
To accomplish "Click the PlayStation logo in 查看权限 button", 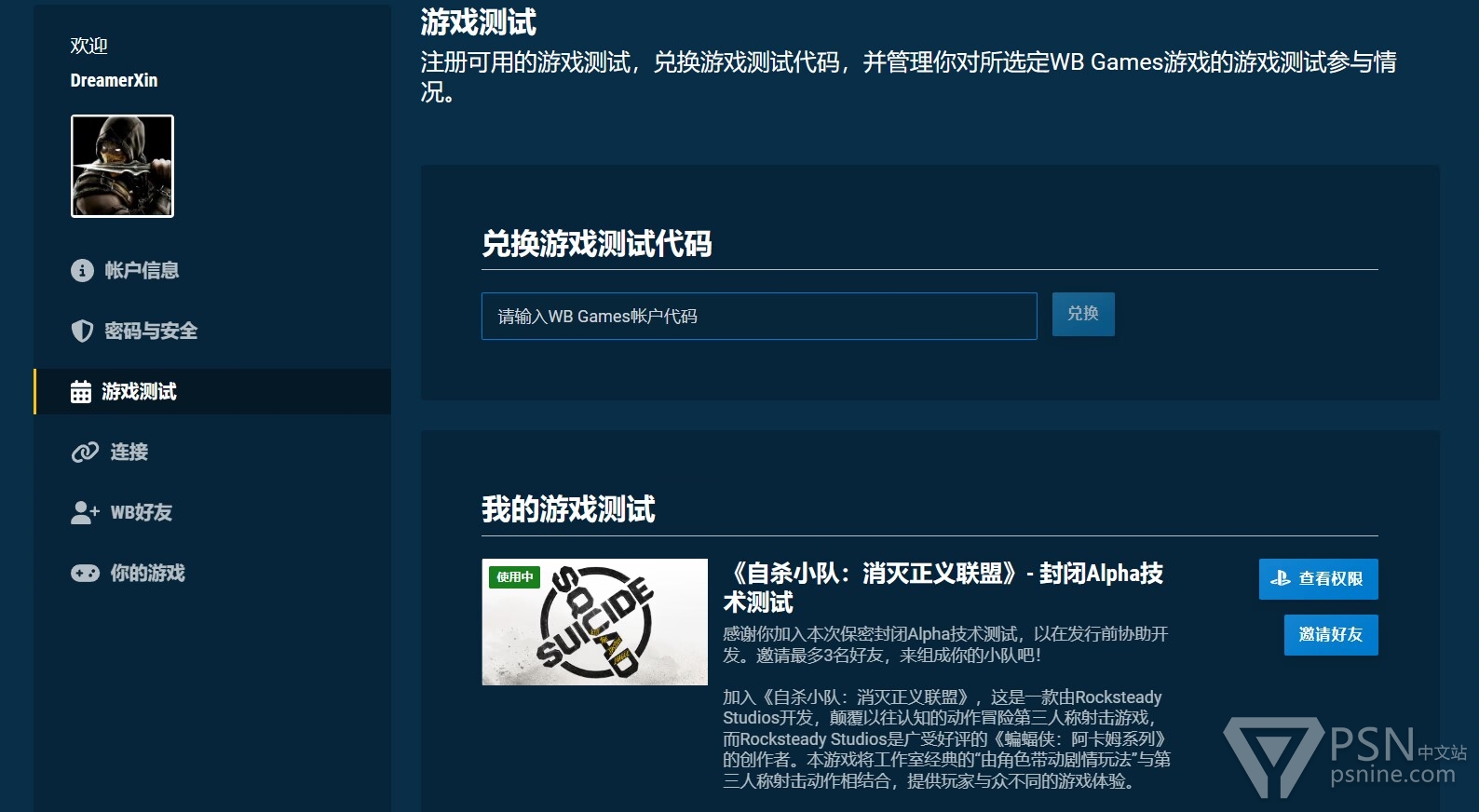I will click(1281, 578).
